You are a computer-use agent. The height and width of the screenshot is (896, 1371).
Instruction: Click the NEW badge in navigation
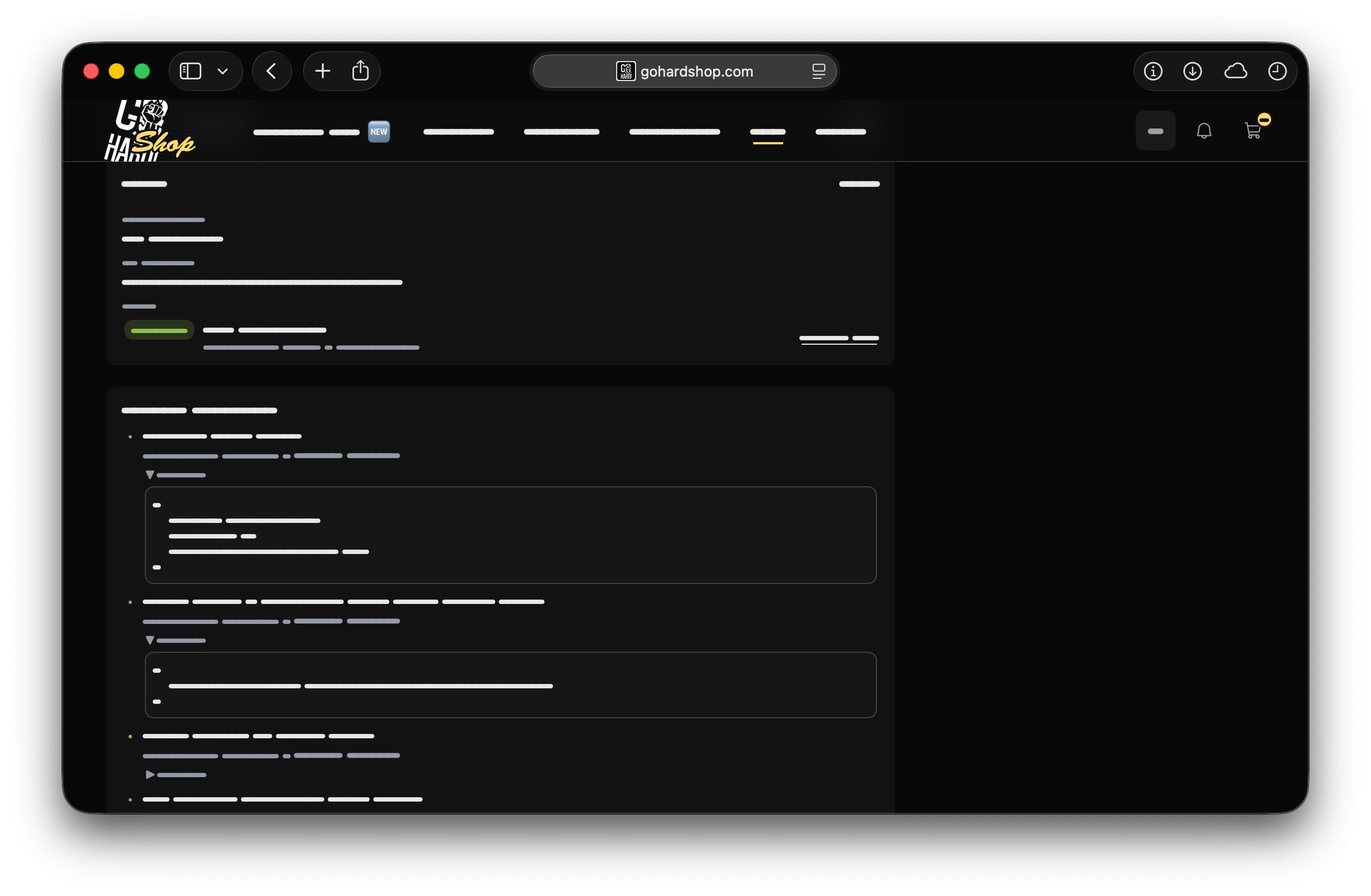point(379,132)
